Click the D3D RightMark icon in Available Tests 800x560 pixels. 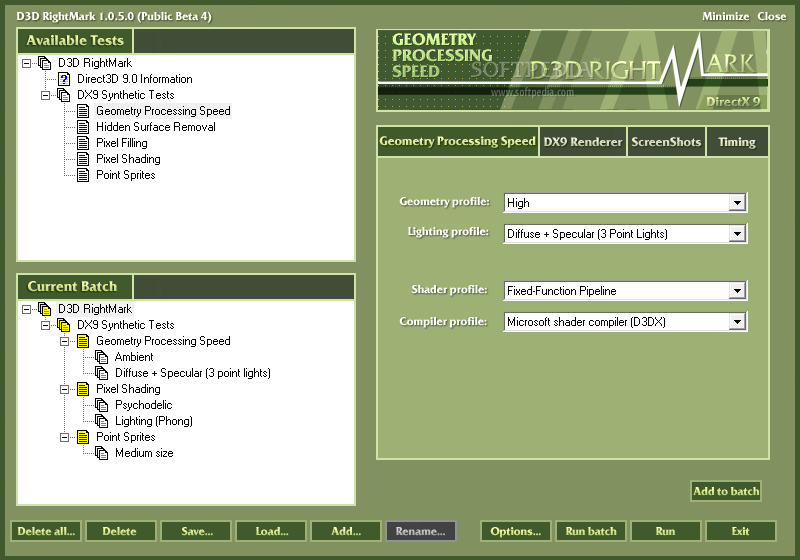(45, 63)
